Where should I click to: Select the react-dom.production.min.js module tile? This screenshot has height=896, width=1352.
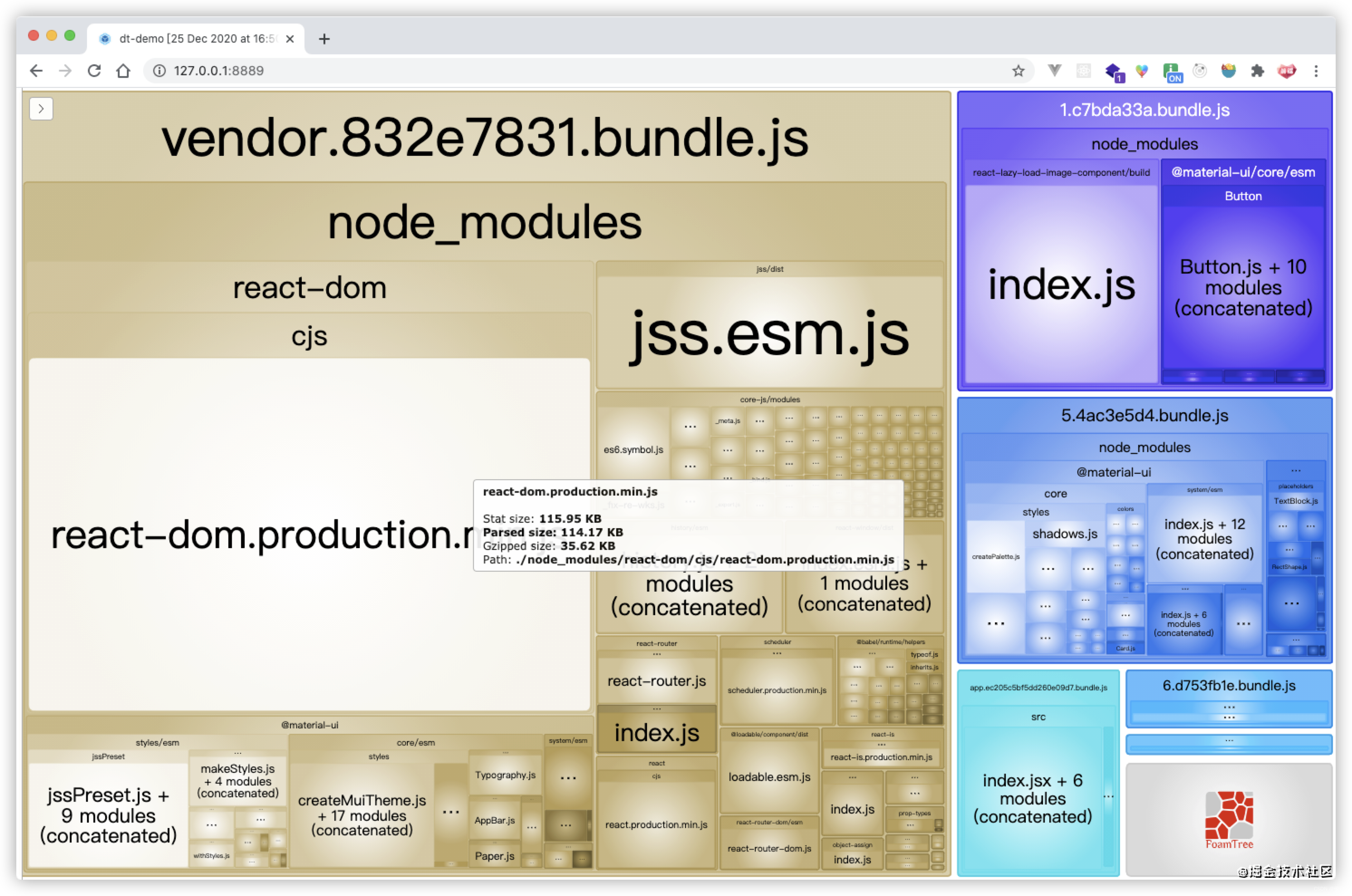tap(309, 534)
